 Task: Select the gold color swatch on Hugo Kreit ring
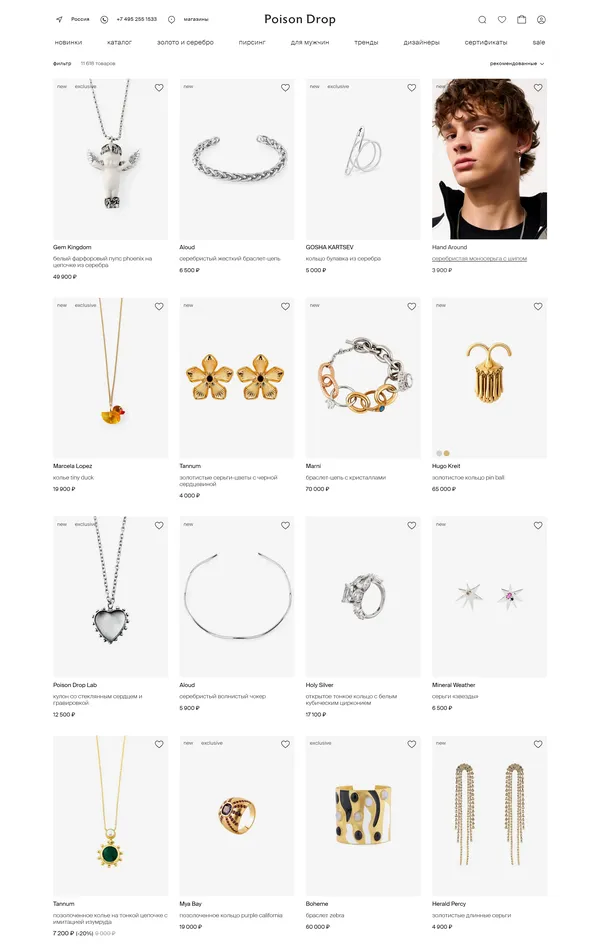[x=447, y=453]
